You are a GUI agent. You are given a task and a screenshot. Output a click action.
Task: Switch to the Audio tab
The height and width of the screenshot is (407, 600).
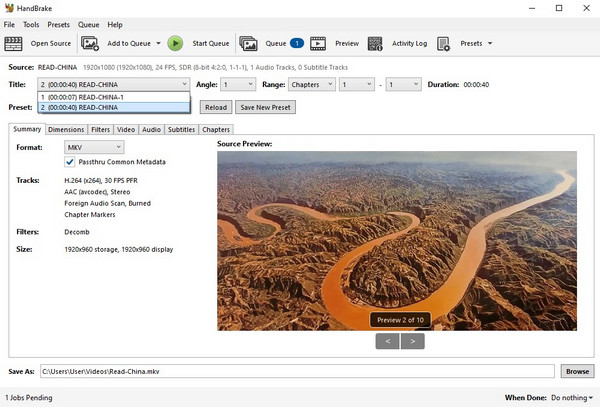coord(152,130)
